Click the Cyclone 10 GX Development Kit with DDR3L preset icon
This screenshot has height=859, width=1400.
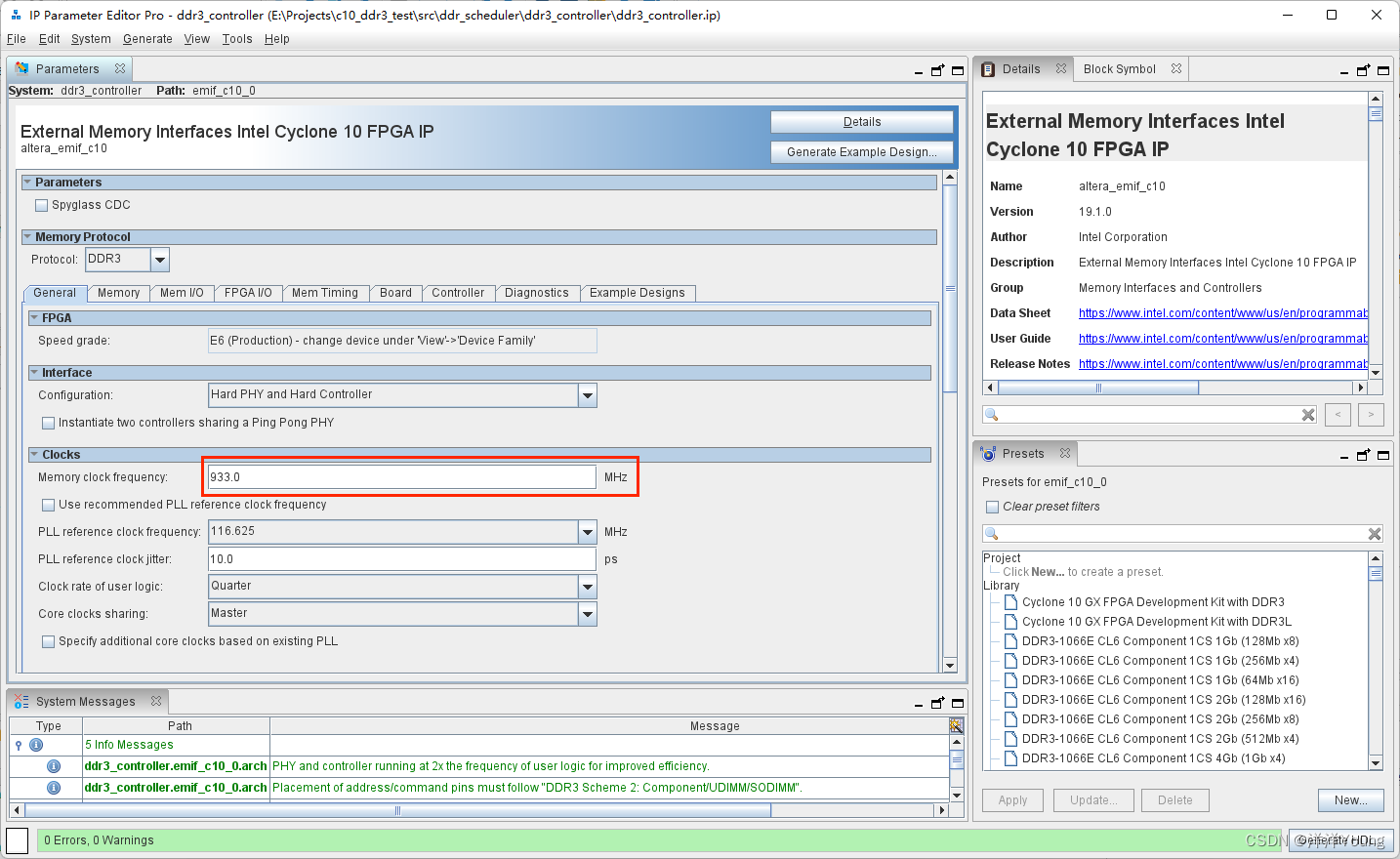1011,622
